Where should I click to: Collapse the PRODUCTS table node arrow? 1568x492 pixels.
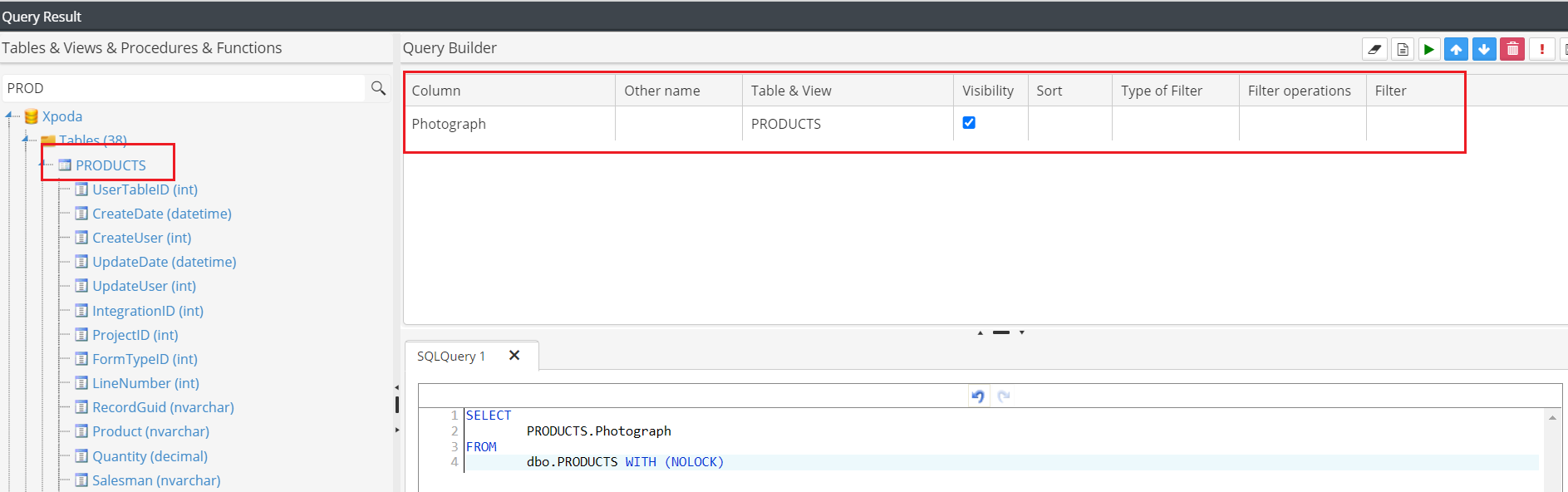click(x=42, y=164)
